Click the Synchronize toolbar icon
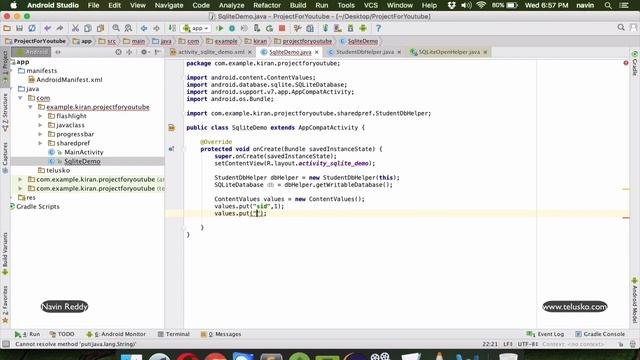The width and height of the screenshot is (640, 360). pyautogui.click(x=32, y=28)
